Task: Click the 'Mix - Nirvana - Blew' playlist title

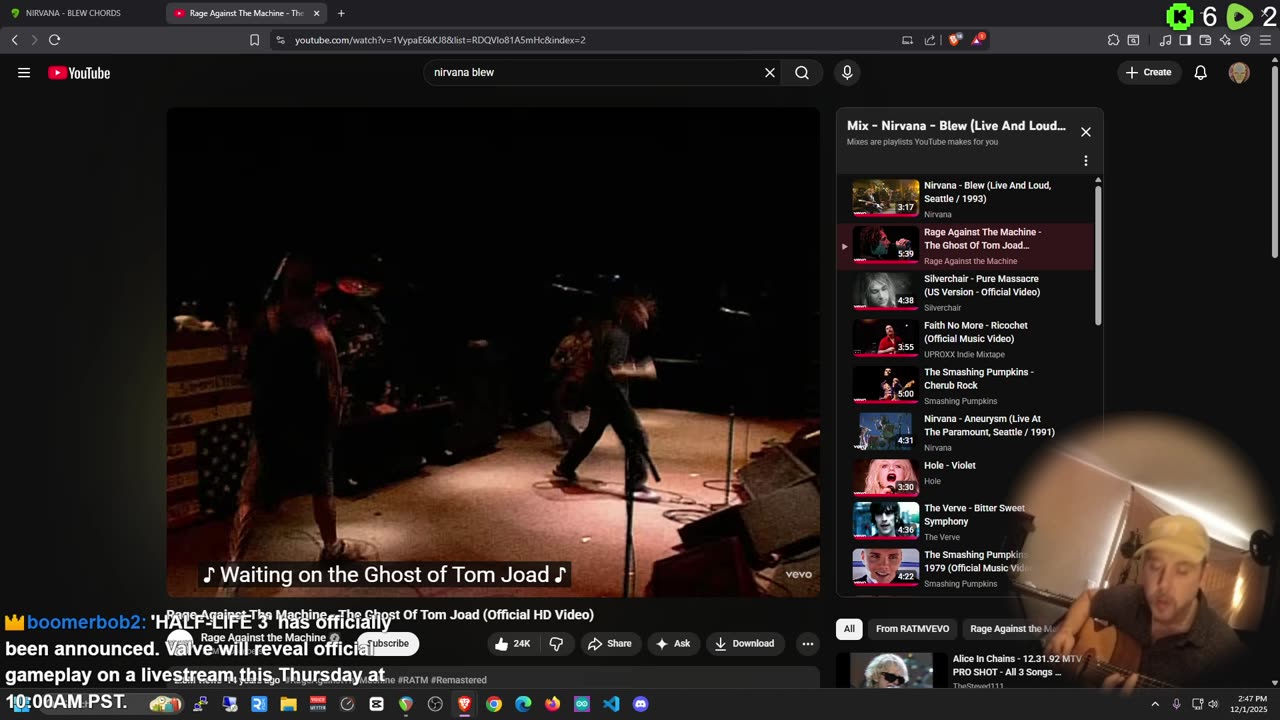Action: click(x=956, y=126)
